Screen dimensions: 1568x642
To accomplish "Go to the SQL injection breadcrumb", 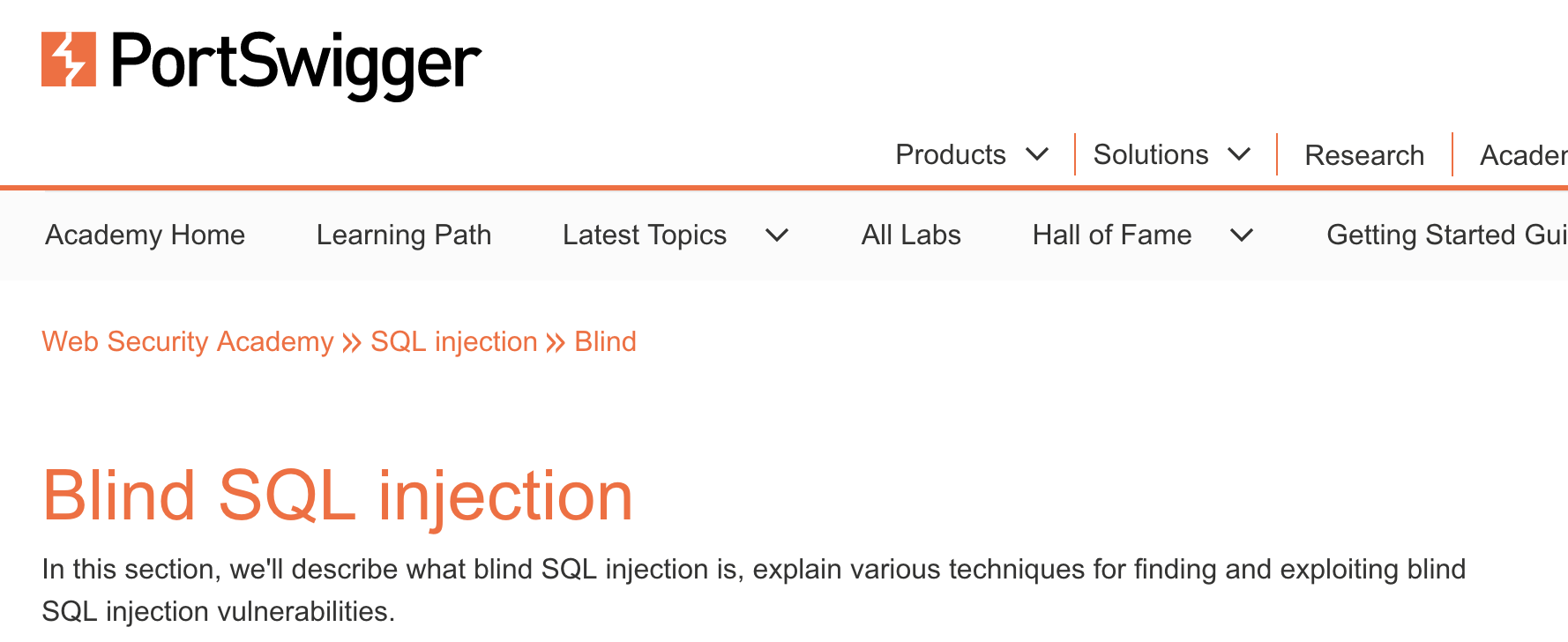I will [453, 341].
